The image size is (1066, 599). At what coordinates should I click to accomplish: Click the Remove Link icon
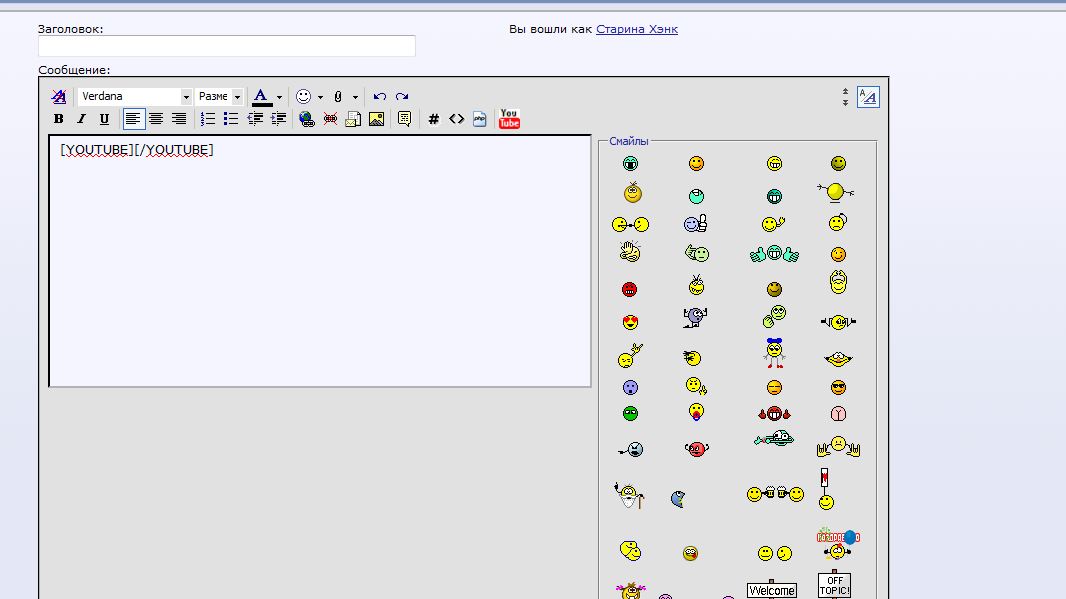tap(330, 119)
